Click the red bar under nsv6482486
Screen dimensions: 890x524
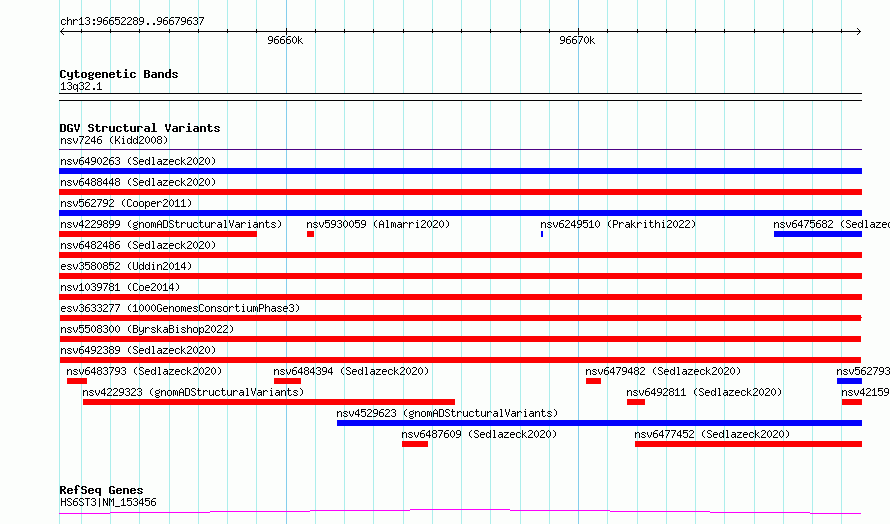point(460,255)
